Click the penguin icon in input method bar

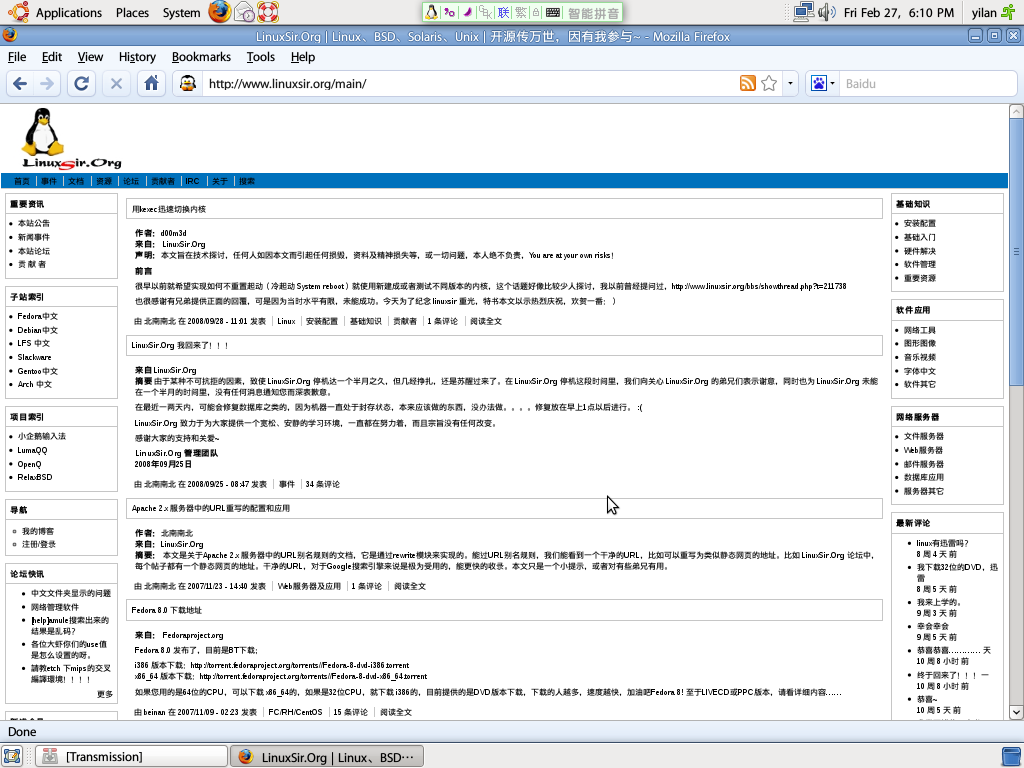pos(431,12)
